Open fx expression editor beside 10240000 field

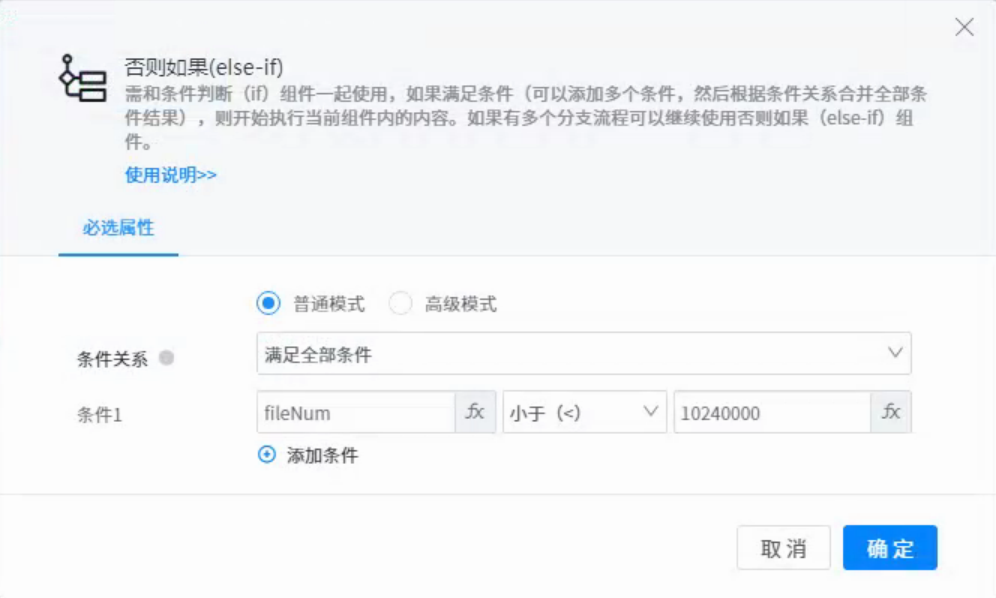pos(891,412)
